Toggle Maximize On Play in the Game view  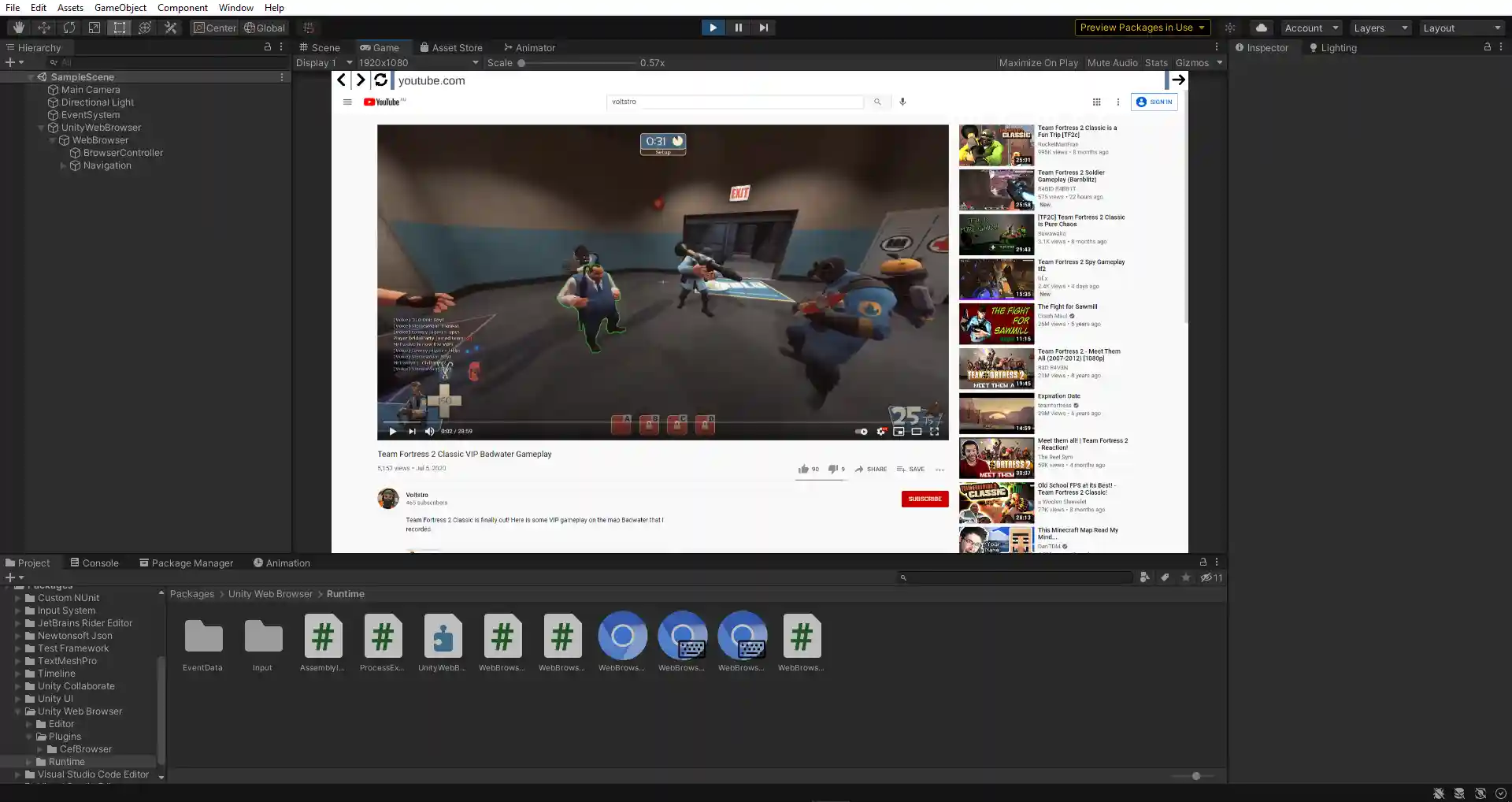(1038, 63)
